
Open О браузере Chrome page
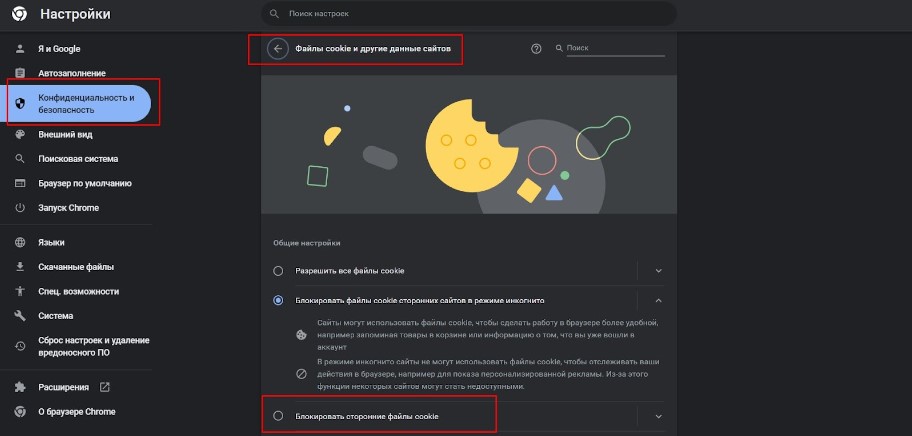coord(76,412)
